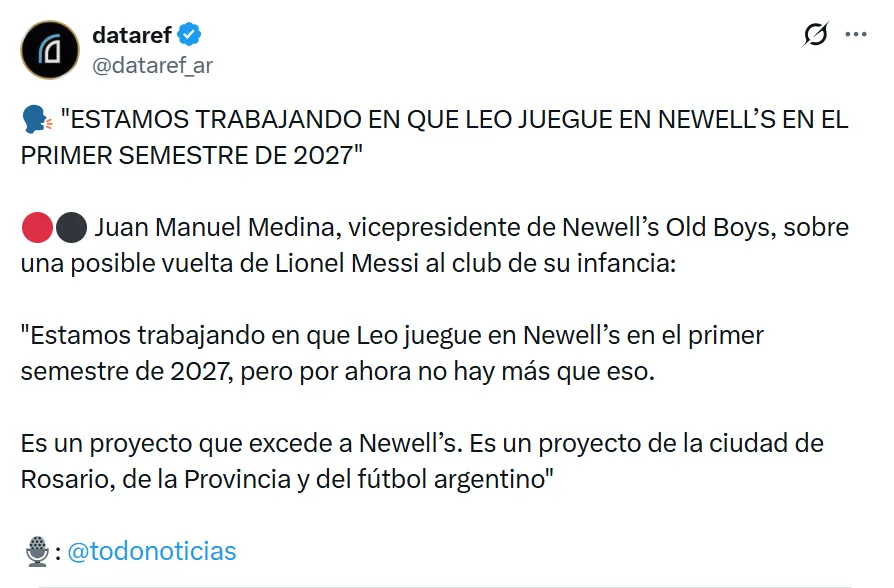Click the "Rosario, de la Provincia" line
This screenshot has width=894, height=588.
click(287, 479)
